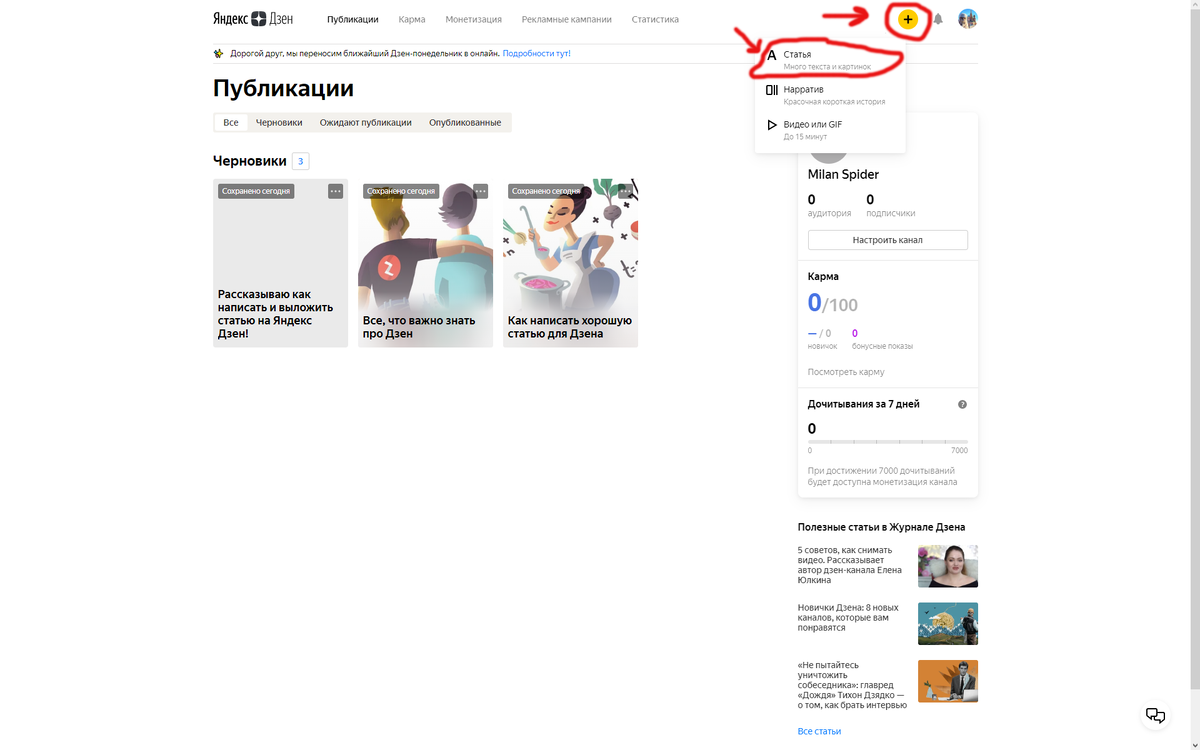Click the Подробности тут link

point(537,53)
